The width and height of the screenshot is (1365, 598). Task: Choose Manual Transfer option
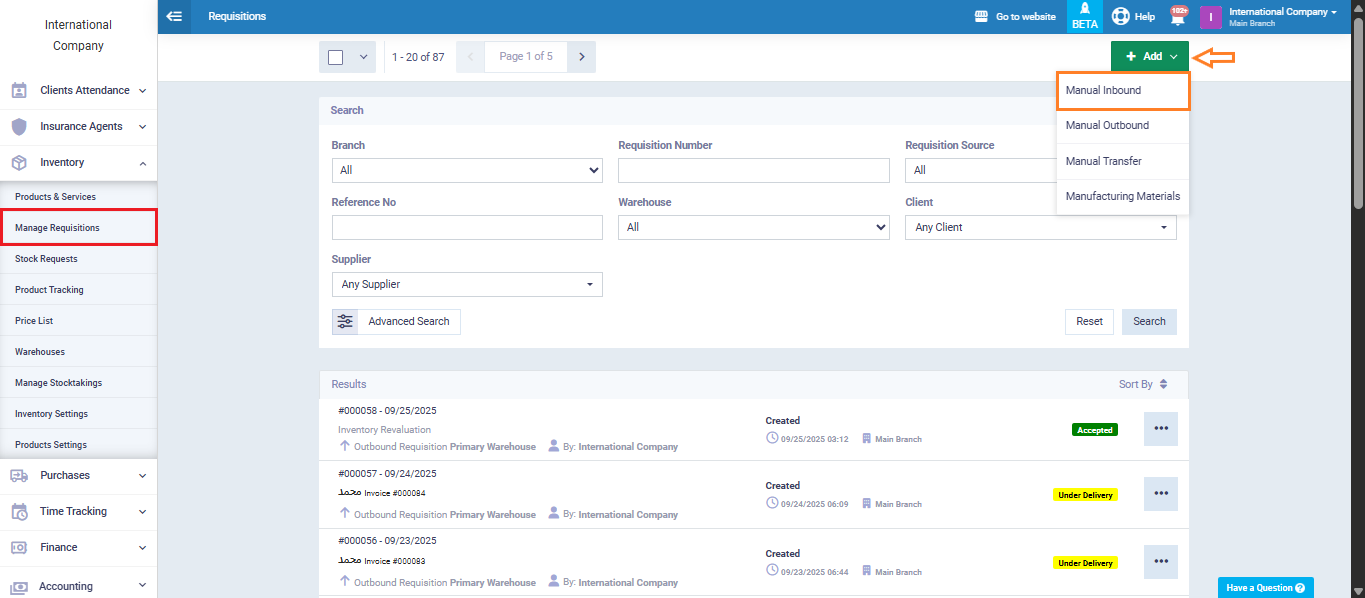pyautogui.click(x=1103, y=161)
